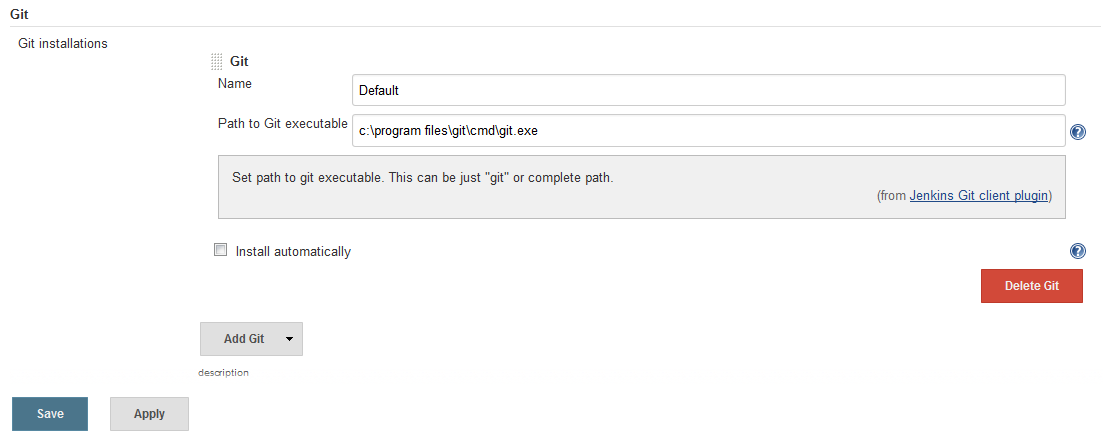The image size is (1103, 438).
Task: Save the configuration
Action: (x=50, y=413)
